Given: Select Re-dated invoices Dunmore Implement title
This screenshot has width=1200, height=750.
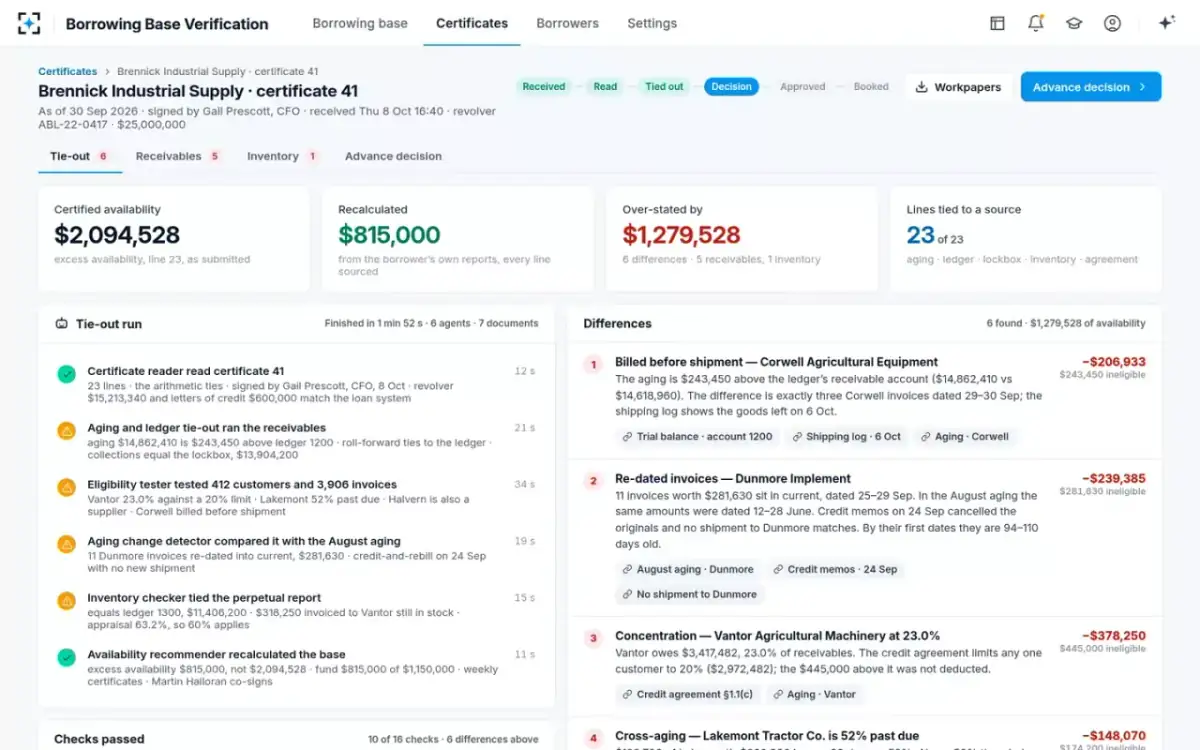Looking at the screenshot, I should click(x=733, y=479).
